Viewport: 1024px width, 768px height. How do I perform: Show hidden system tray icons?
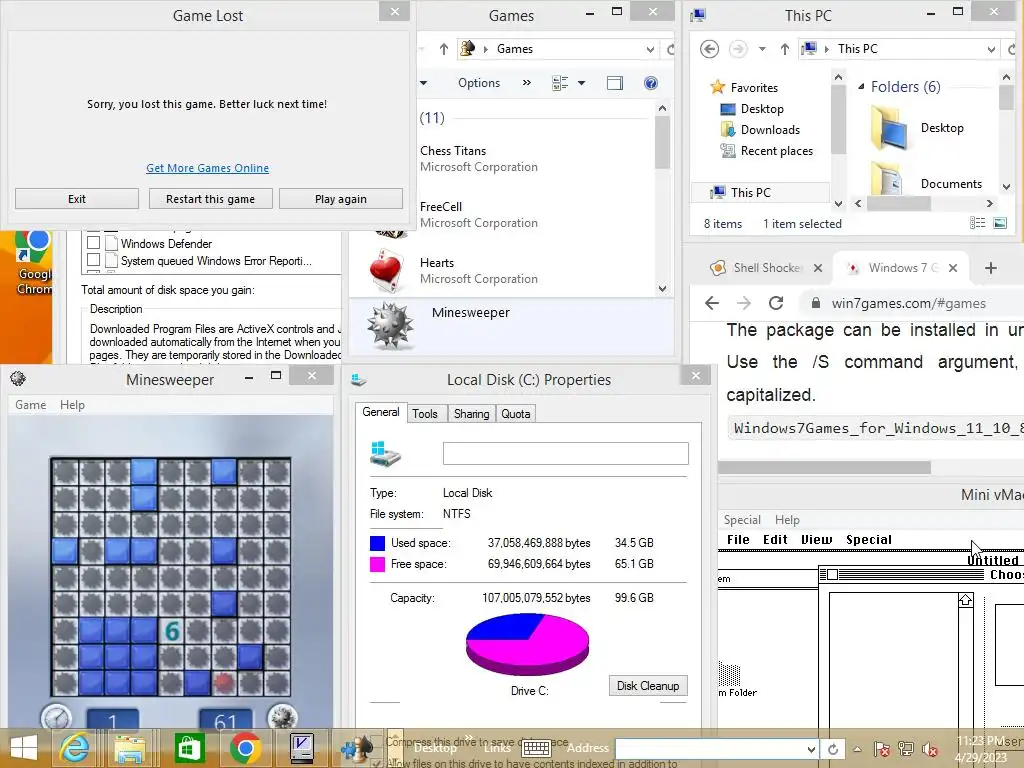pyautogui.click(x=857, y=749)
